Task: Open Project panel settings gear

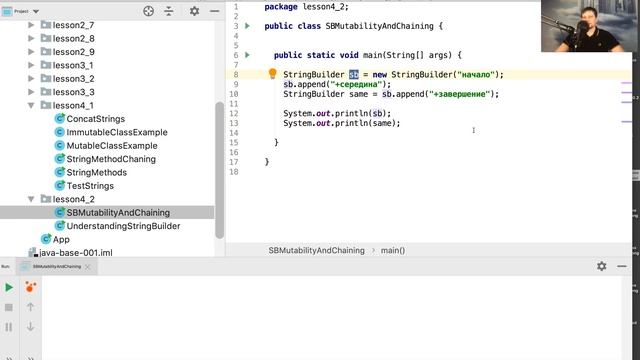Action: tap(194, 11)
